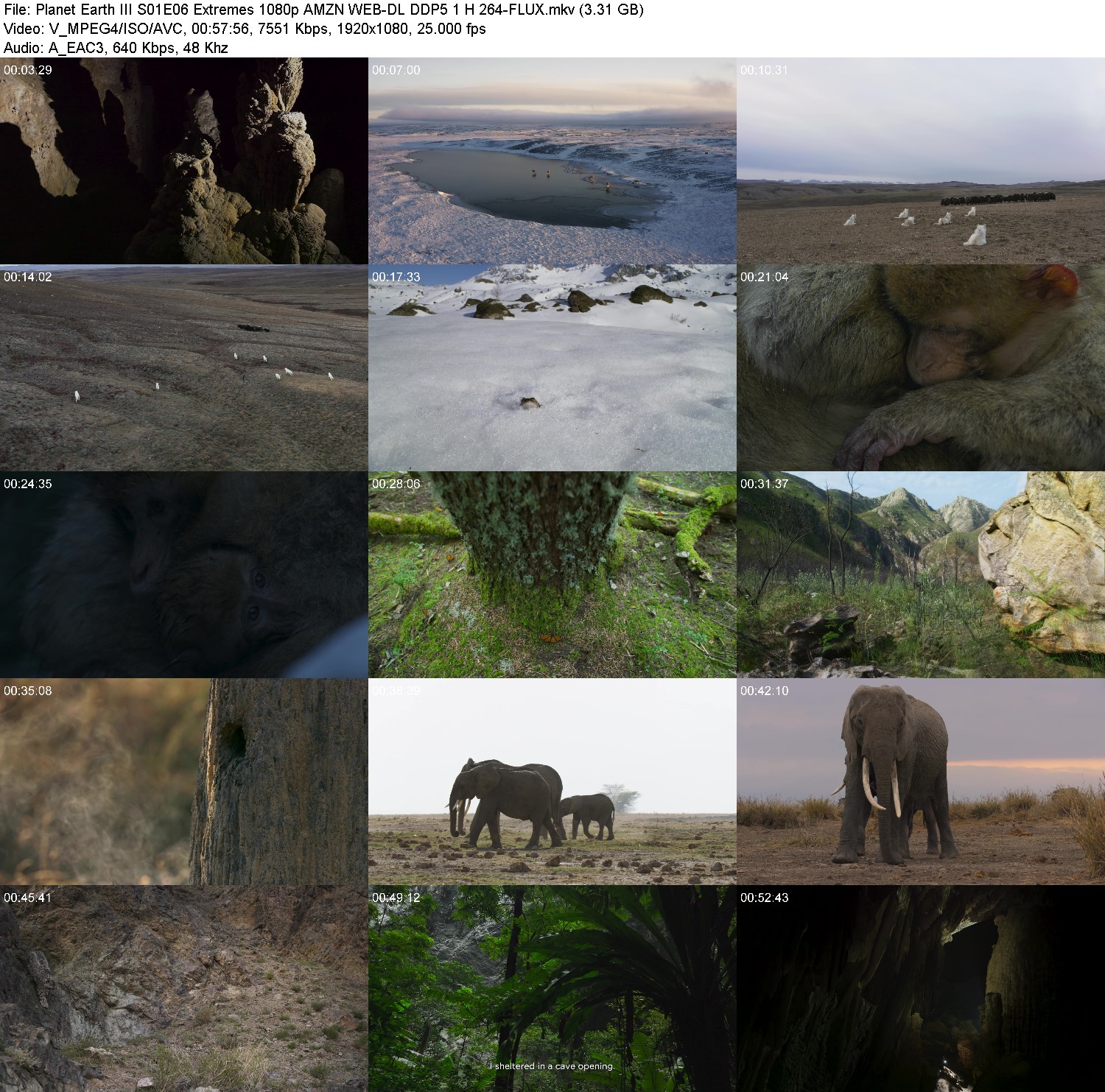The width and height of the screenshot is (1105, 1092).
Task: Select the tree hollow thumbnail at 00:35:08
Action: 183,781
